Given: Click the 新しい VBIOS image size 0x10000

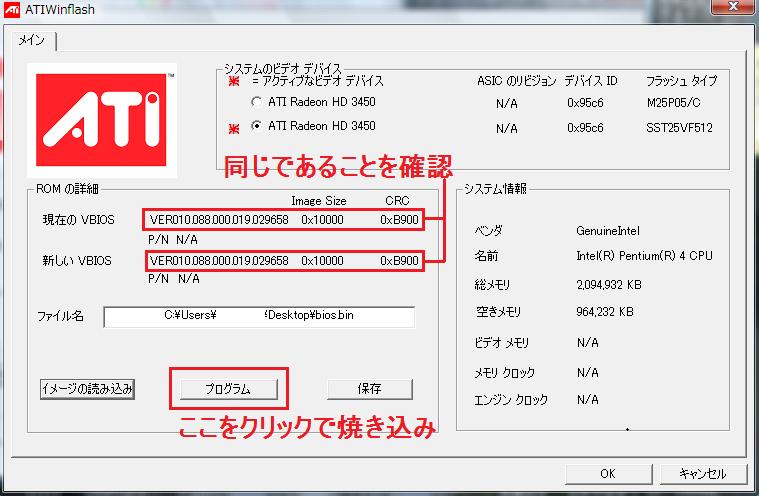Looking at the screenshot, I should pyautogui.click(x=322, y=261).
